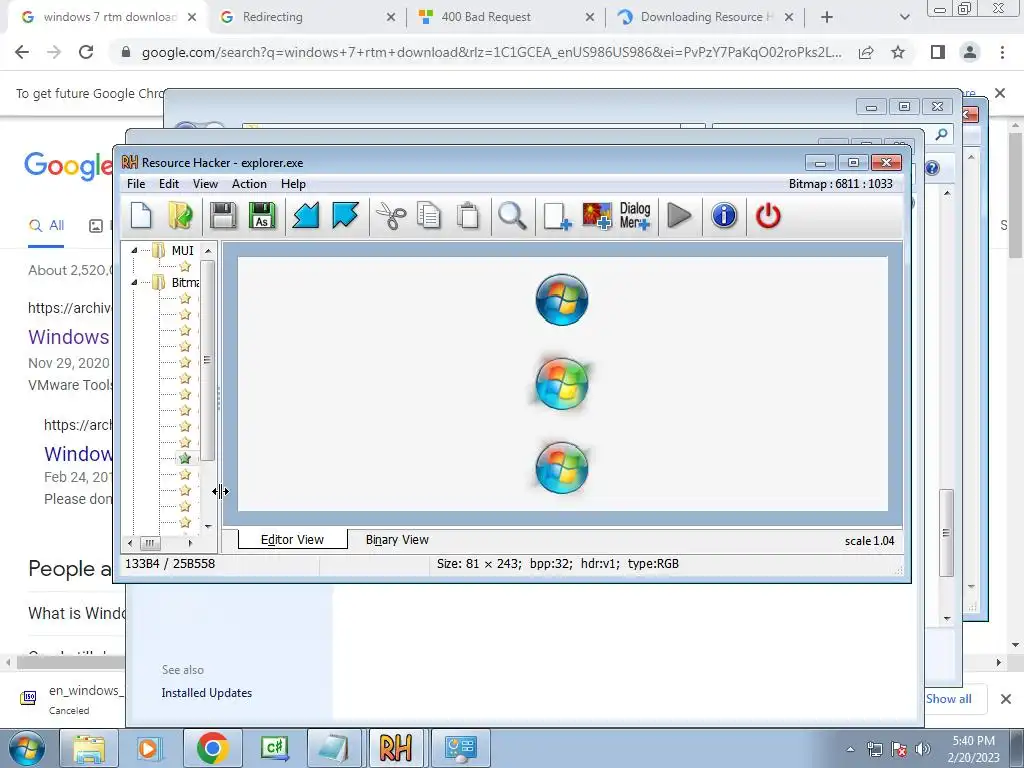Add an image resource icon
Image resolution: width=1024 pixels, height=768 pixels.
click(597, 216)
